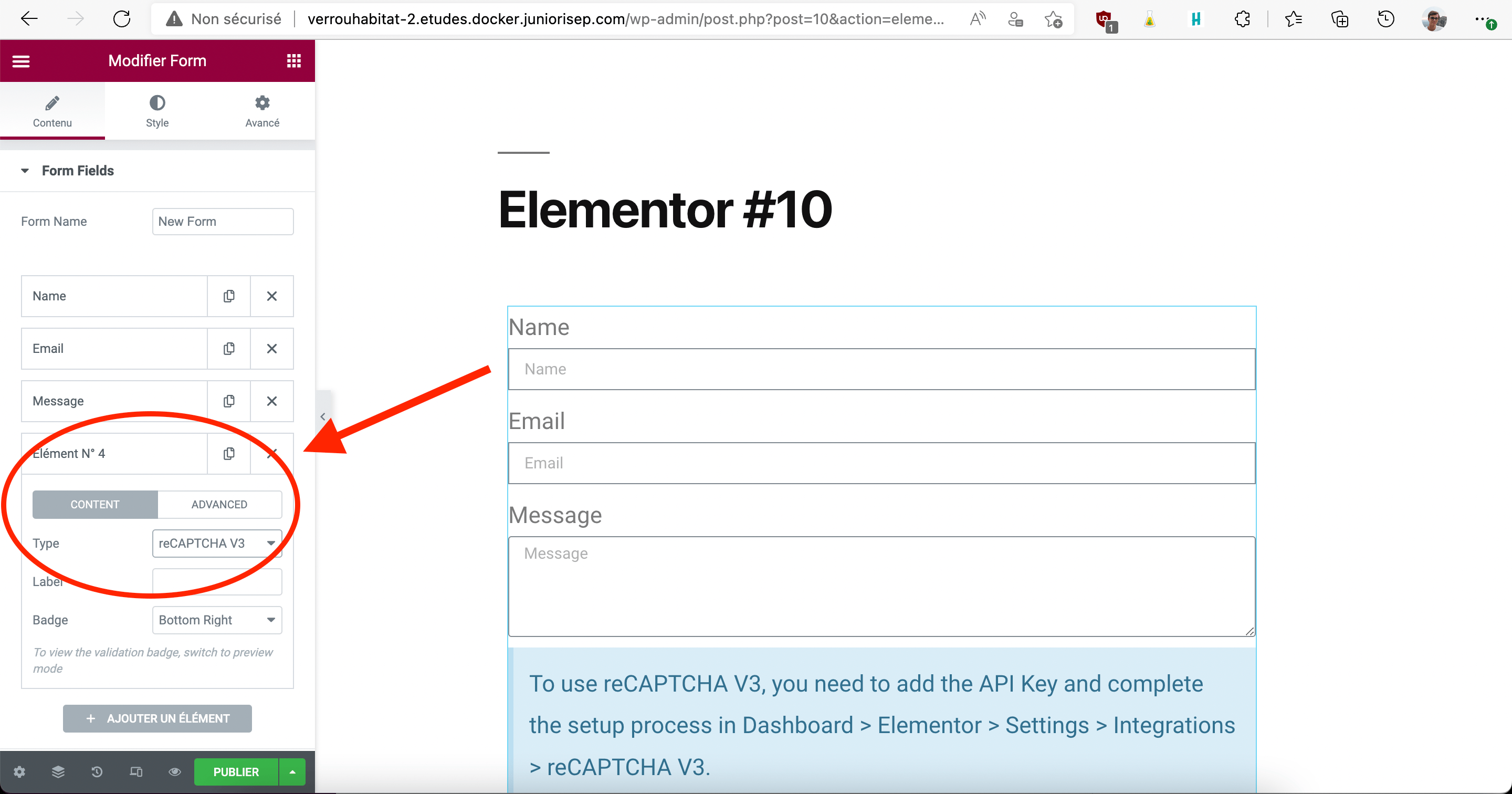Click the Label input field
This screenshot has width=1512, height=794.
pyautogui.click(x=217, y=581)
